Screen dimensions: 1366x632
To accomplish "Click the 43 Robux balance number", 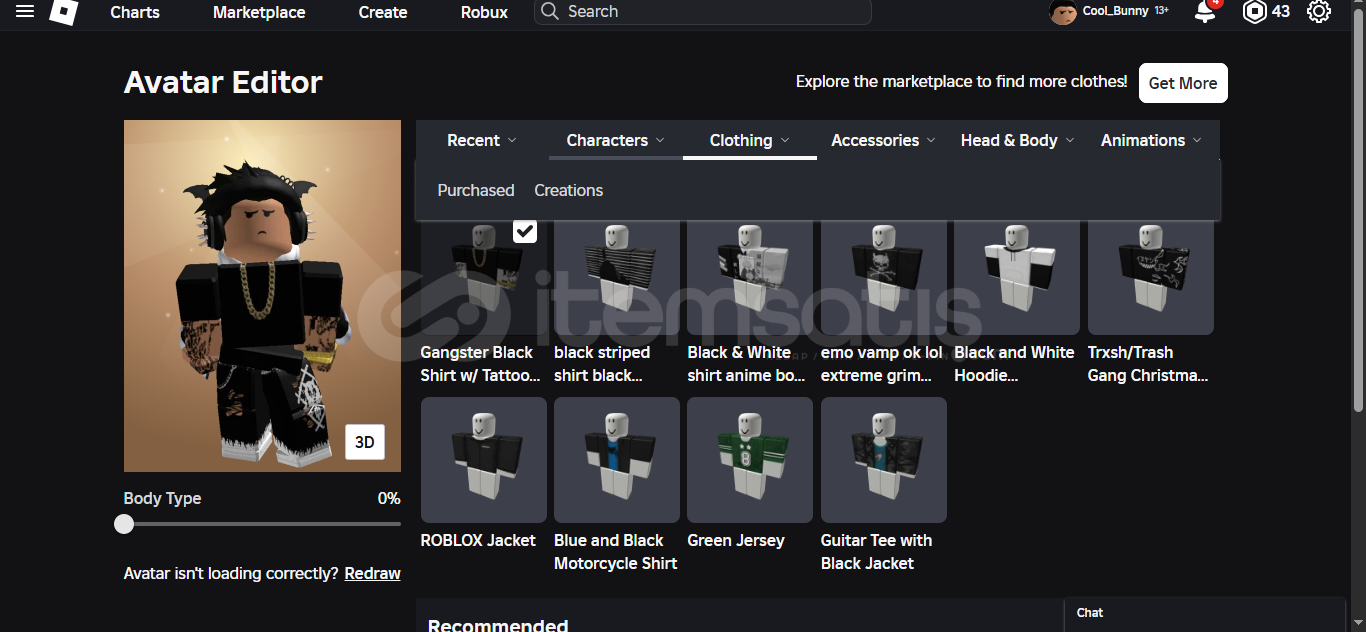I will [1281, 12].
